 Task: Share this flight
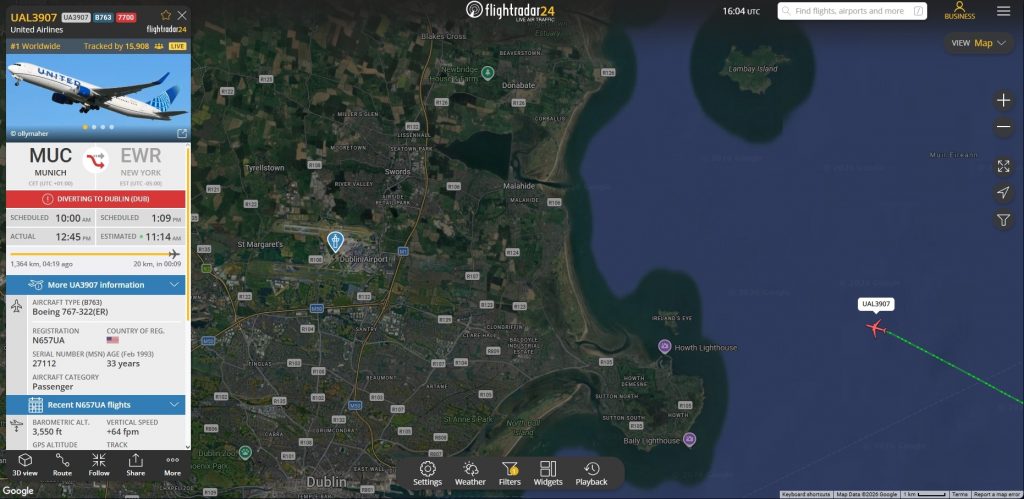(135, 464)
